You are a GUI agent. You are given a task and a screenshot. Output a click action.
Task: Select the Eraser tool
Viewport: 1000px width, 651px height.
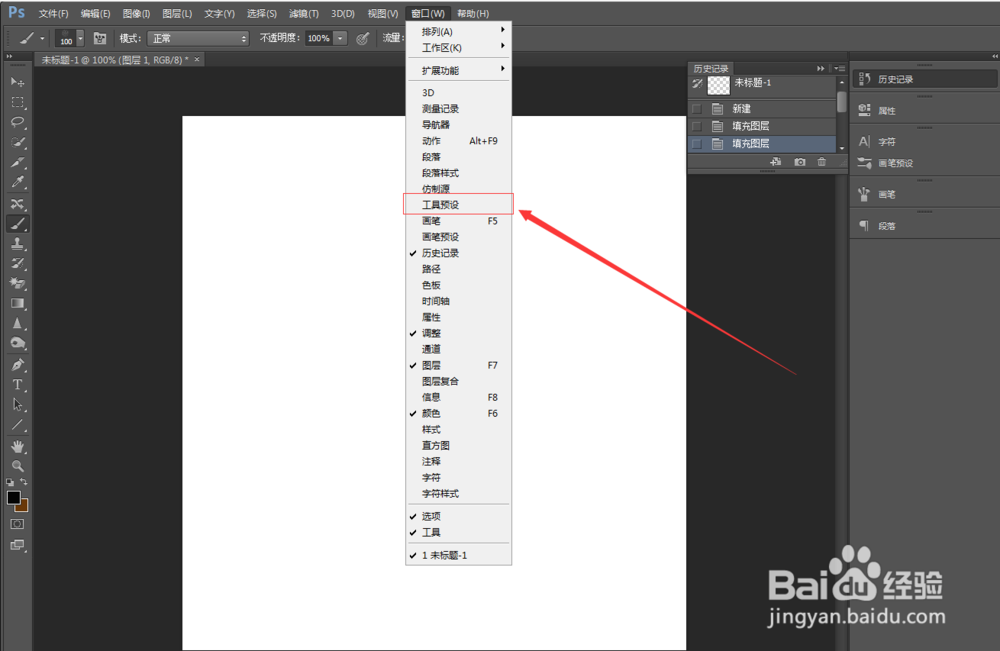[x=17, y=283]
